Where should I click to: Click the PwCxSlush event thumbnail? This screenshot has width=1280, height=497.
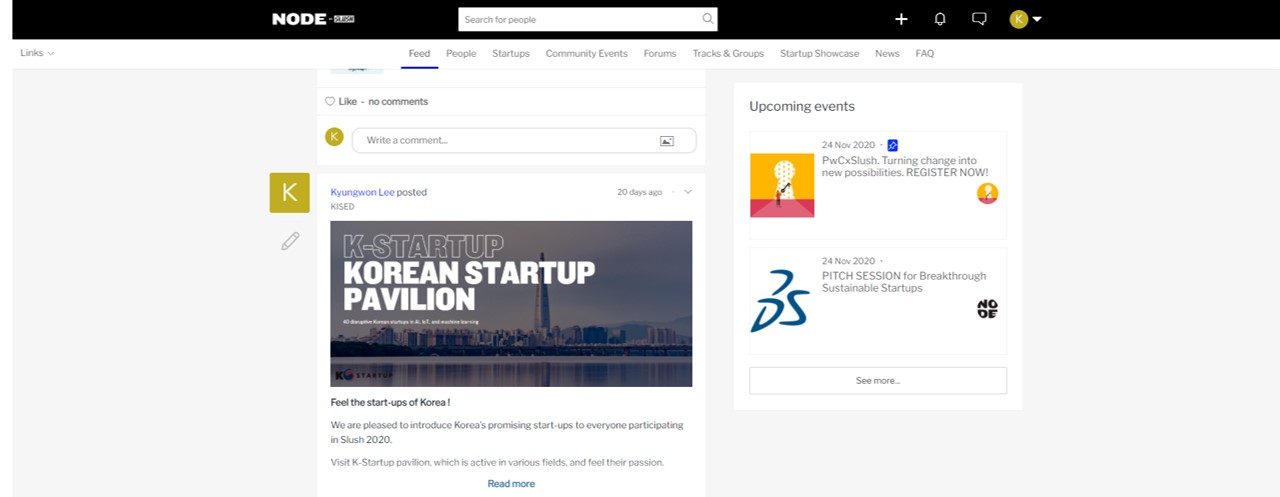coord(782,185)
